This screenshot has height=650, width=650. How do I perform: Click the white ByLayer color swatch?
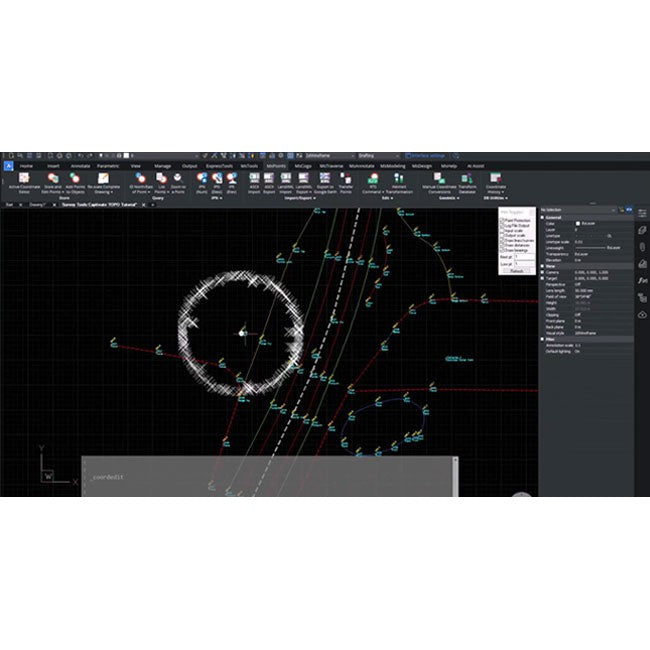(x=578, y=223)
